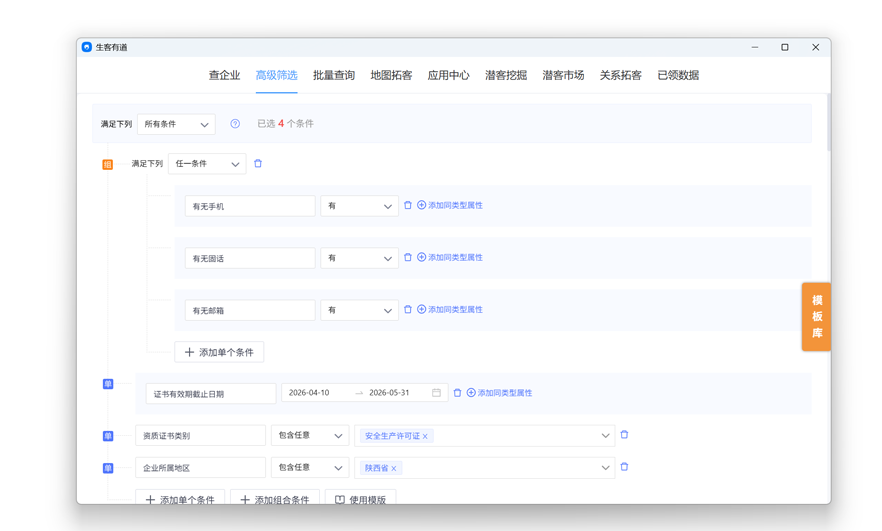Click 添加同类型属性 for 有无手机
Image resolution: width=882 pixels, height=531 pixels.
tap(449, 205)
